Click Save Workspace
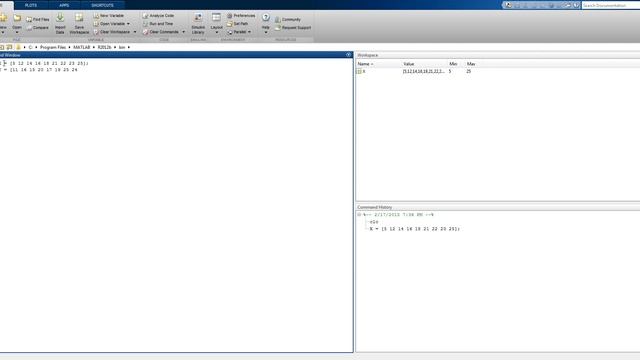Viewport: 640px width, 360px height. pos(79,23)
